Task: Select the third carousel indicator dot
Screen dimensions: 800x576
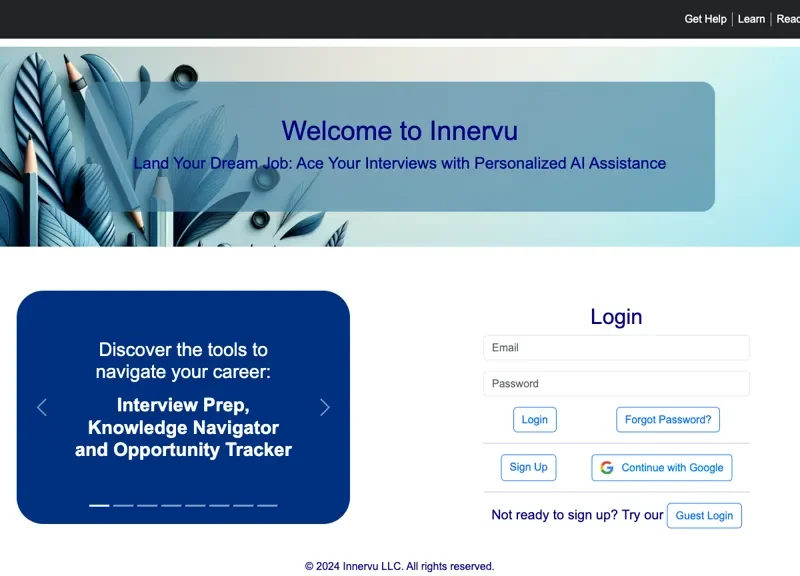Action: click(146, 505)
